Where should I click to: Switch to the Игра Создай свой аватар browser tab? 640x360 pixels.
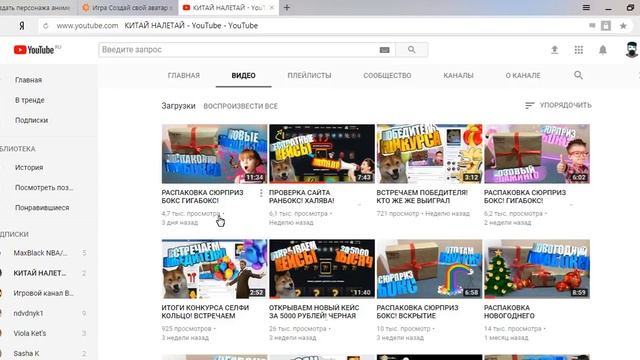128,7
